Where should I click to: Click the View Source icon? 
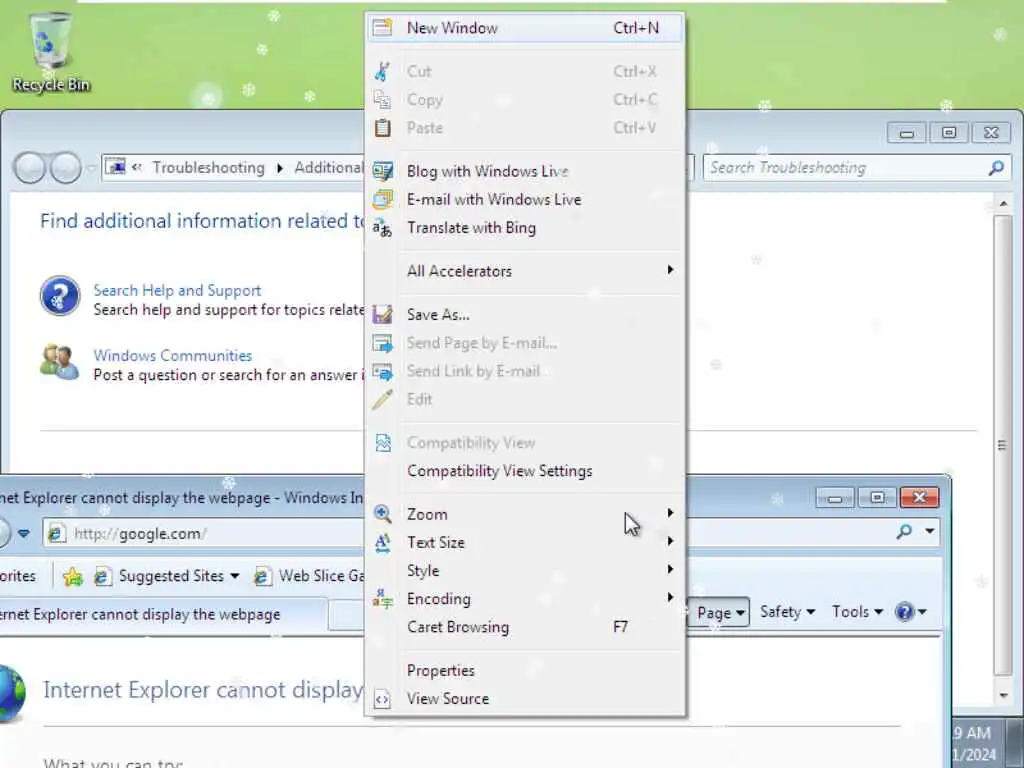click(x=382, y=699)
